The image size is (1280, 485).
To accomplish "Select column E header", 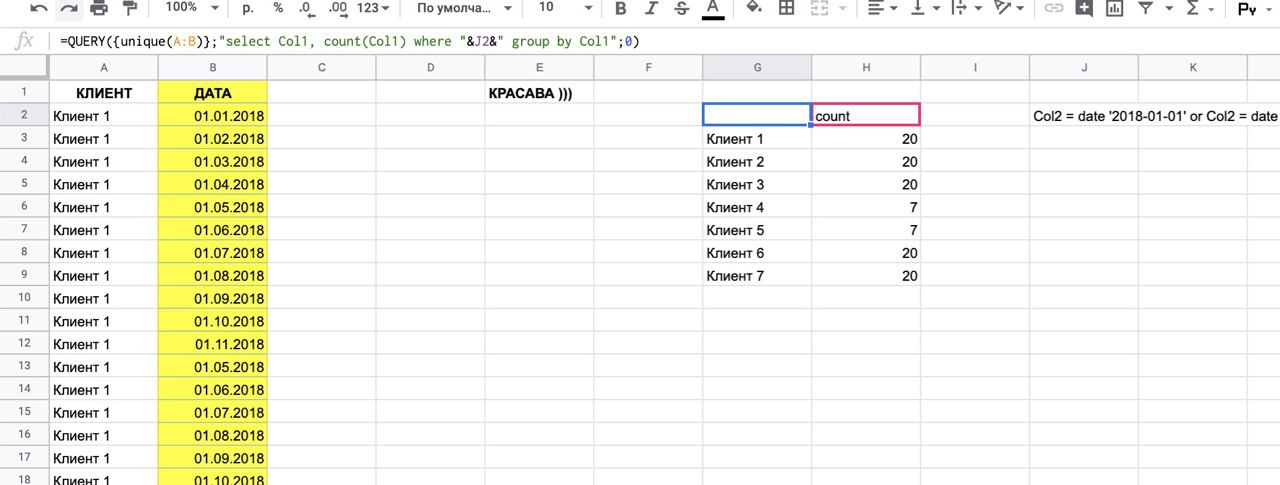I will 539,67.
